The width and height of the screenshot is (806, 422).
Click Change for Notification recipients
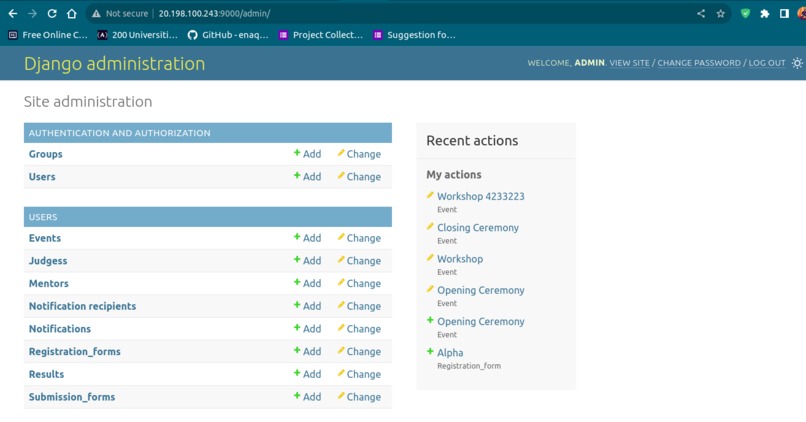coord(359,306)
